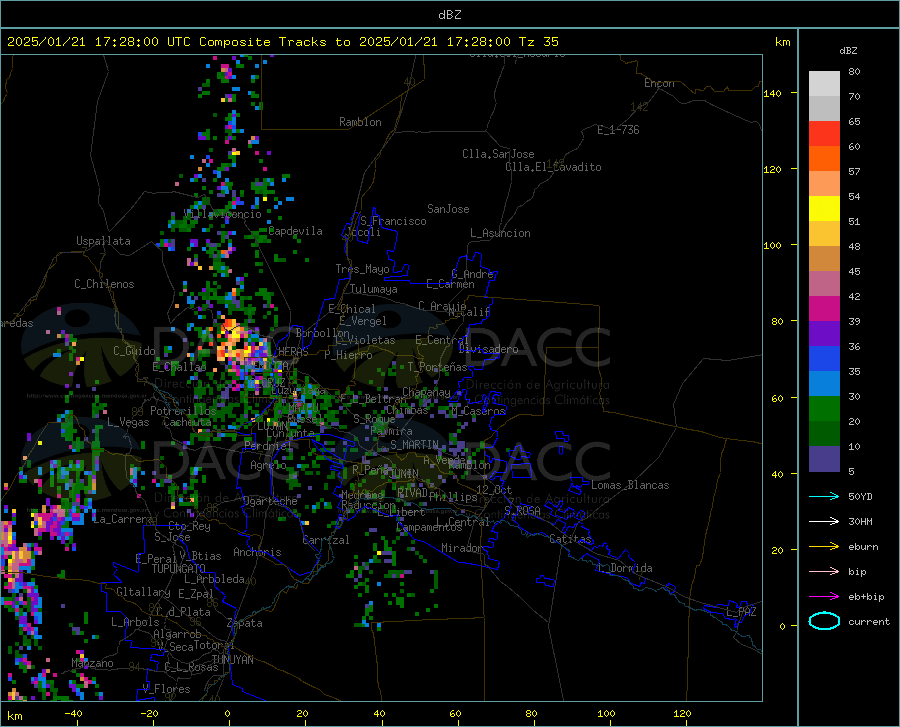Click the 'Villavicencio' map label
This screenshot has height=727, width=900.
coord(222,214)
